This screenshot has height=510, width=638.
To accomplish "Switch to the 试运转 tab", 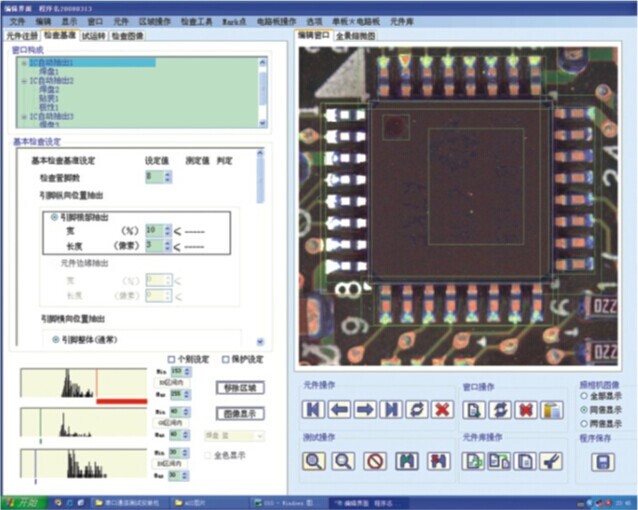I will (x=93, y=35).
